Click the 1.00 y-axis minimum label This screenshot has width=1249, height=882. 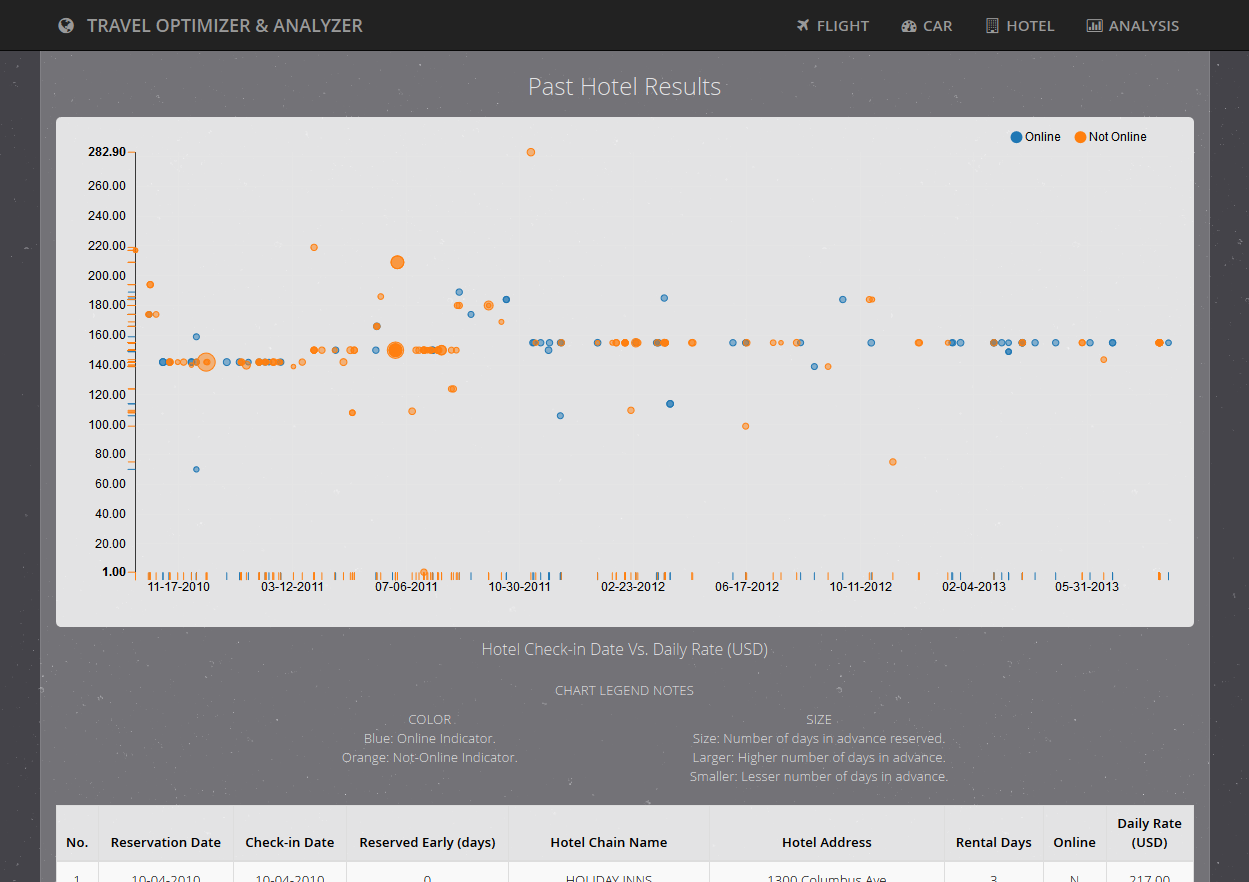(x=114, y=572)
